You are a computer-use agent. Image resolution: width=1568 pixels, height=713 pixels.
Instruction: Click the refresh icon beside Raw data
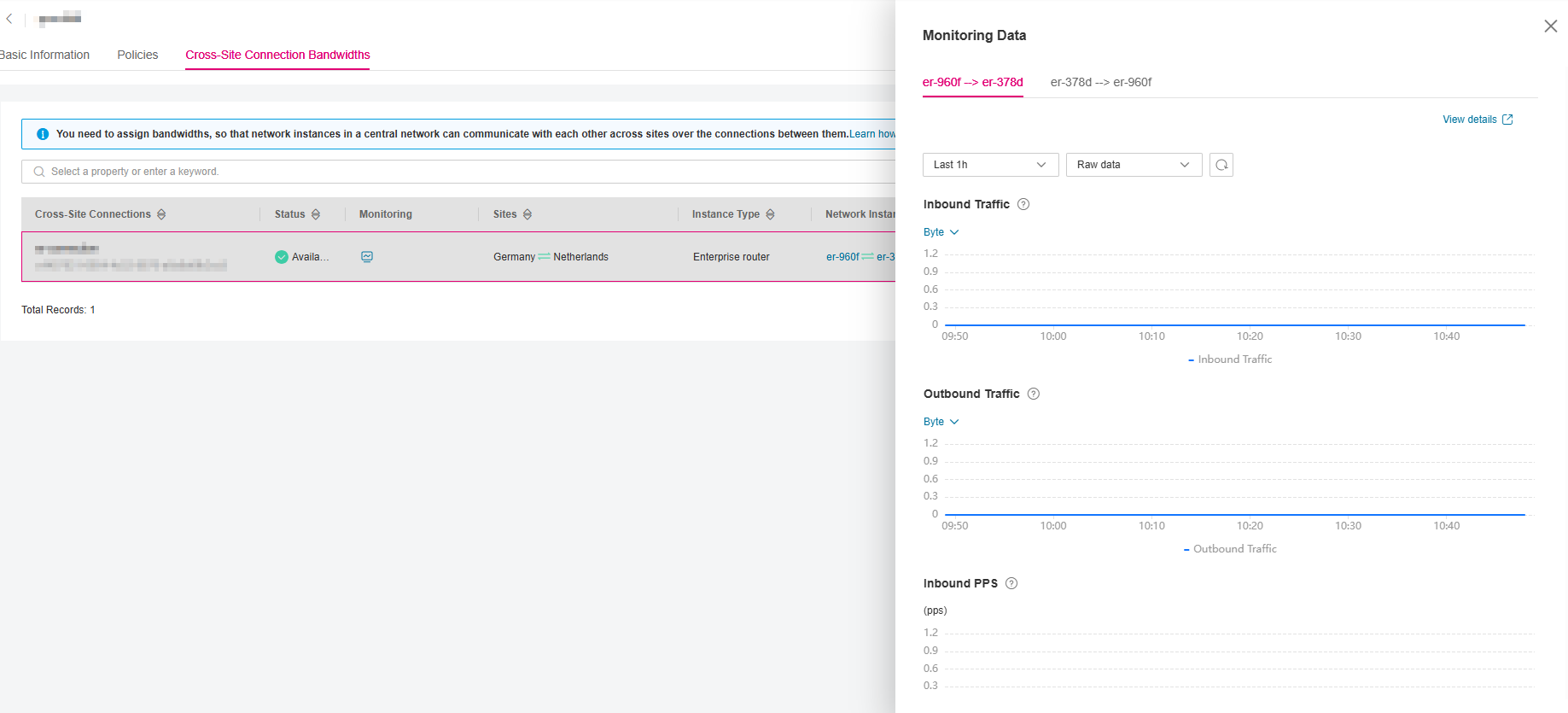point(1221,165)
